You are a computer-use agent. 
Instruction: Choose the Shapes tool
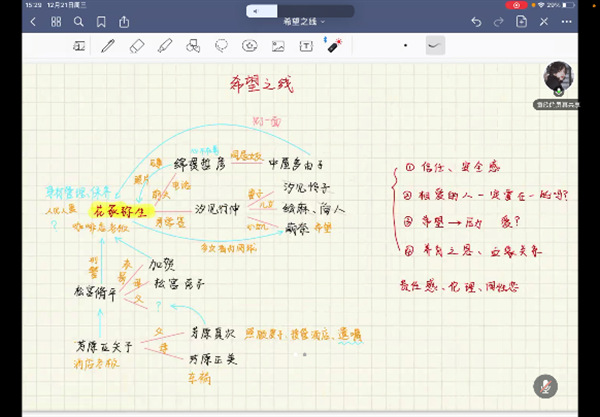click(193, 46)
